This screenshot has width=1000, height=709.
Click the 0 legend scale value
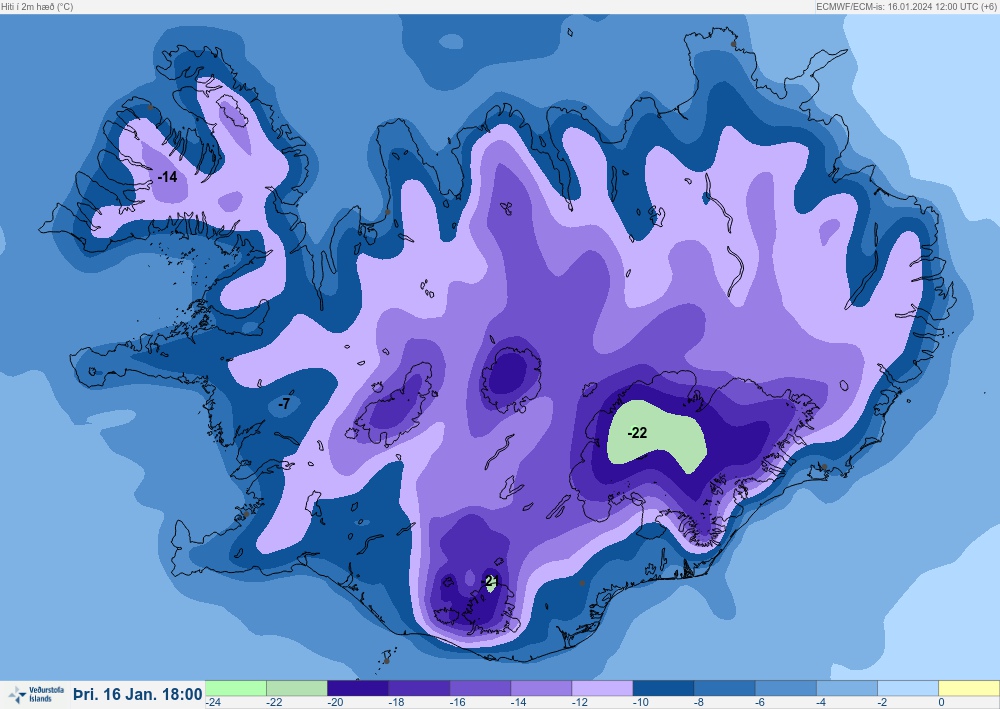(942, 702)
